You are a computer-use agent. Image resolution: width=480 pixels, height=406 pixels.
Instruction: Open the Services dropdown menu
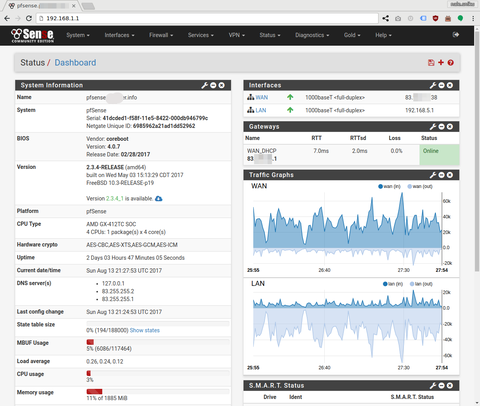201,35
